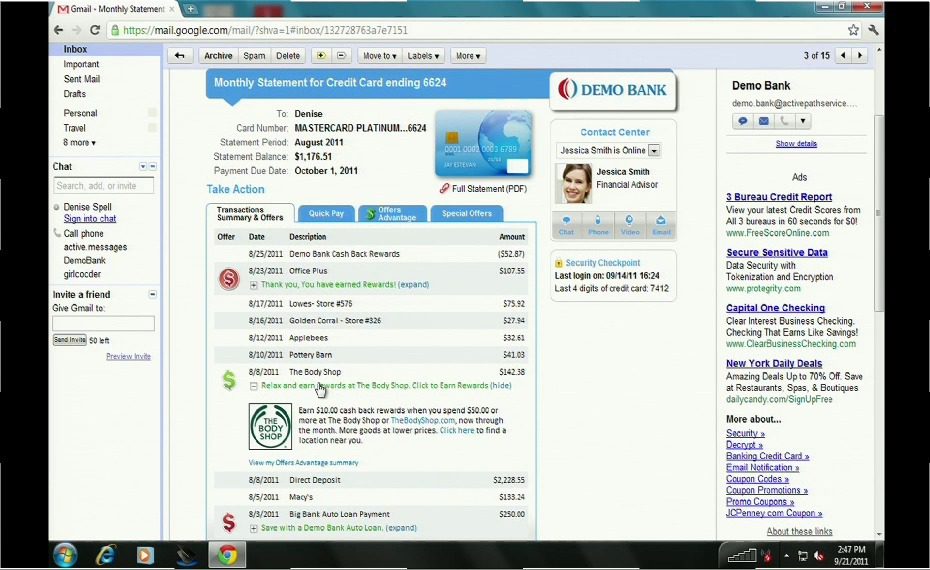930x570 pixels.
Task: Click the browser address bar
Action: [474, 30]
